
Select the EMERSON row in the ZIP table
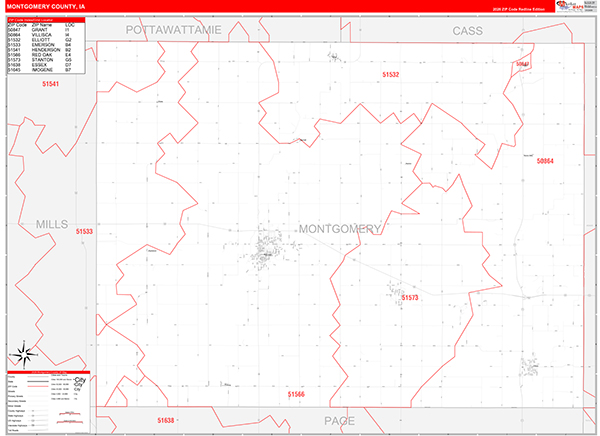point(40,45)
